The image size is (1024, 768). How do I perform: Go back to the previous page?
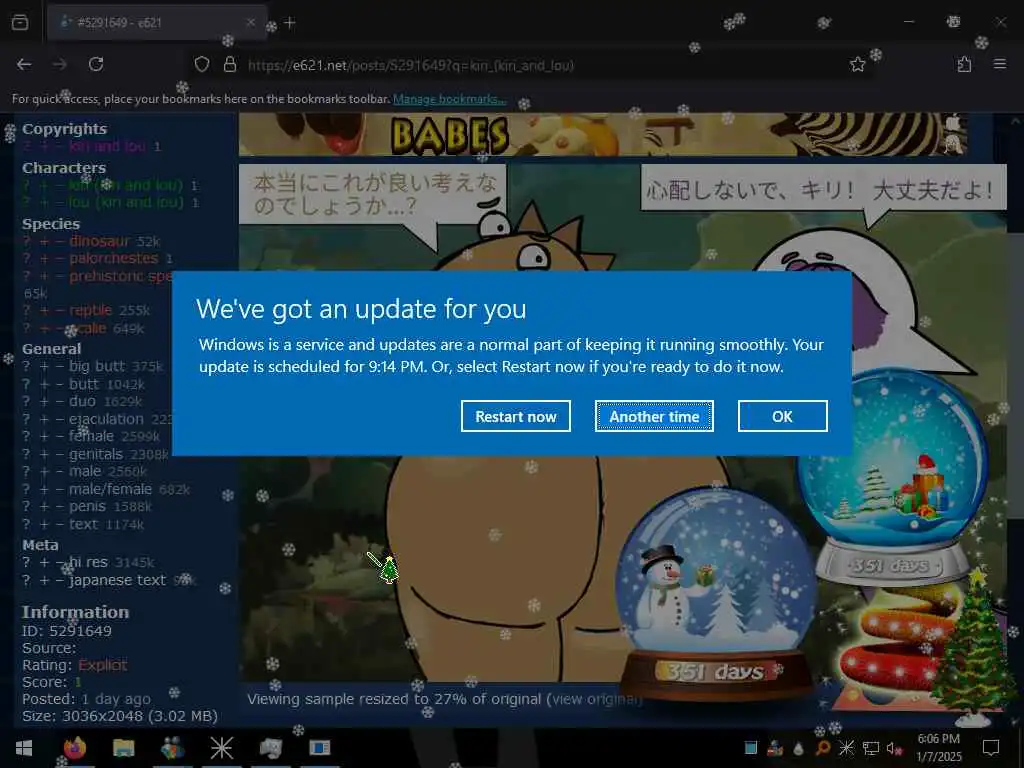pyautogui.click(x=24, y=64)
